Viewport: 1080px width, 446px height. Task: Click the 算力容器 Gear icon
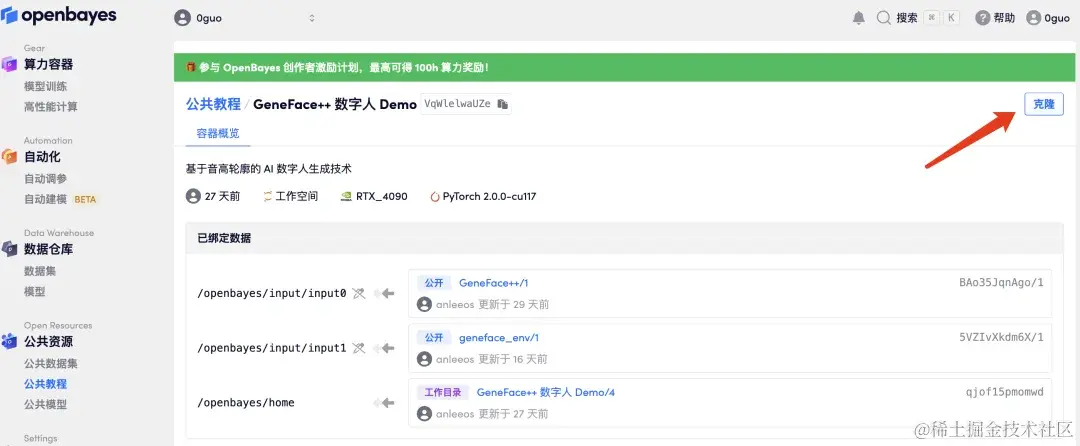(x=10, y=64)
